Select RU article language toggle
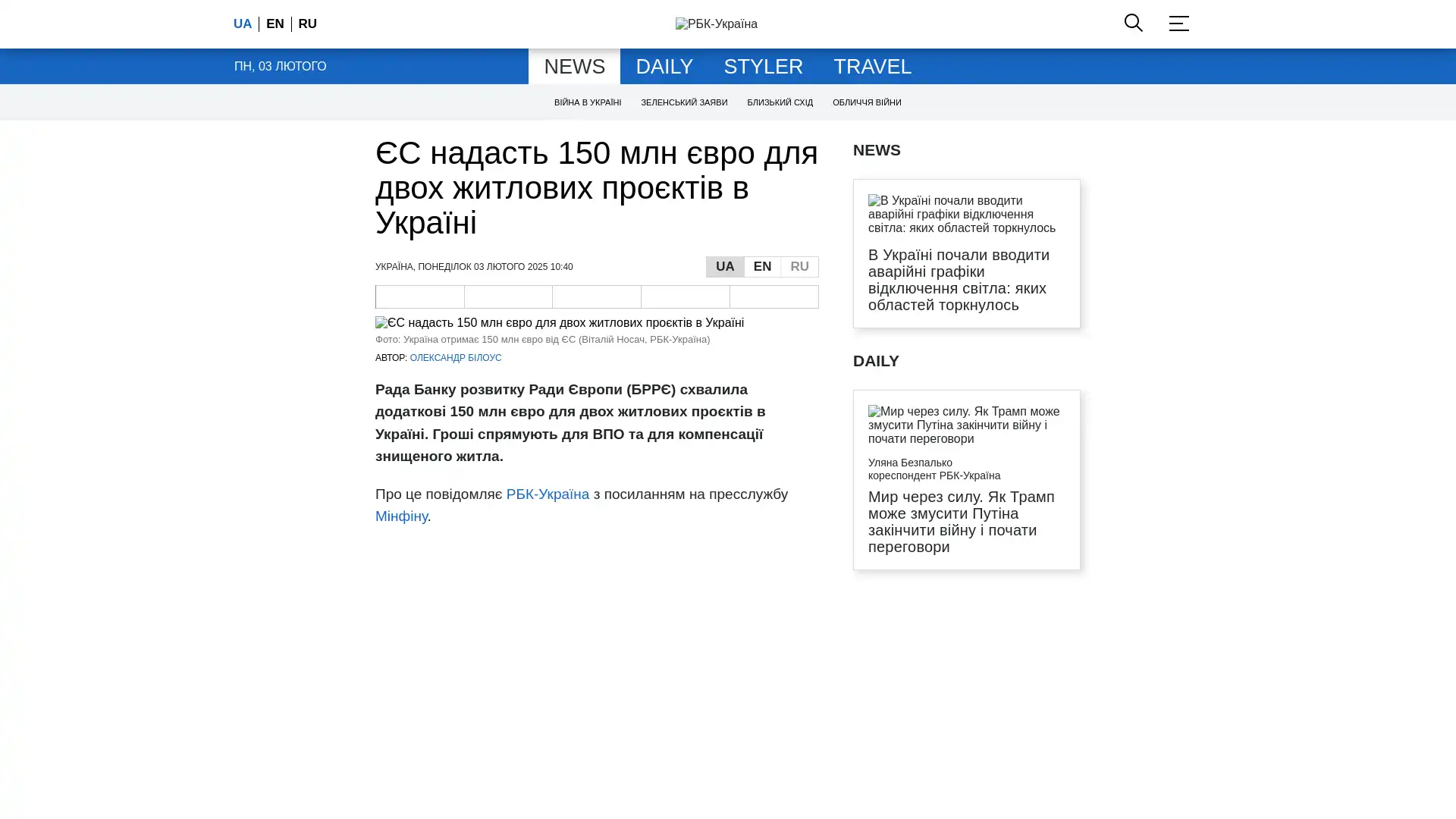 coord(799,267)
